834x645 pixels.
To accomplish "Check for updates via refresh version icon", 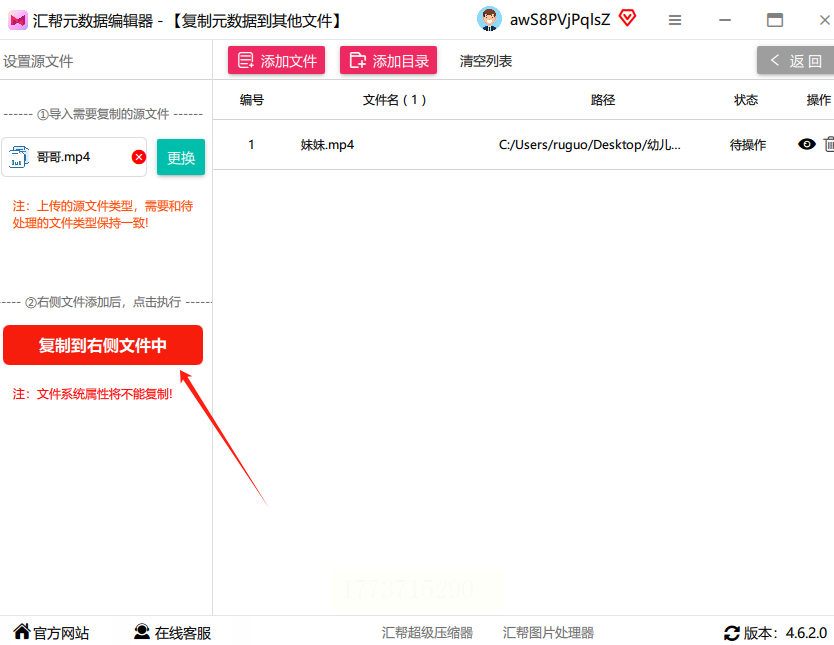I will [x=731, y=633].
